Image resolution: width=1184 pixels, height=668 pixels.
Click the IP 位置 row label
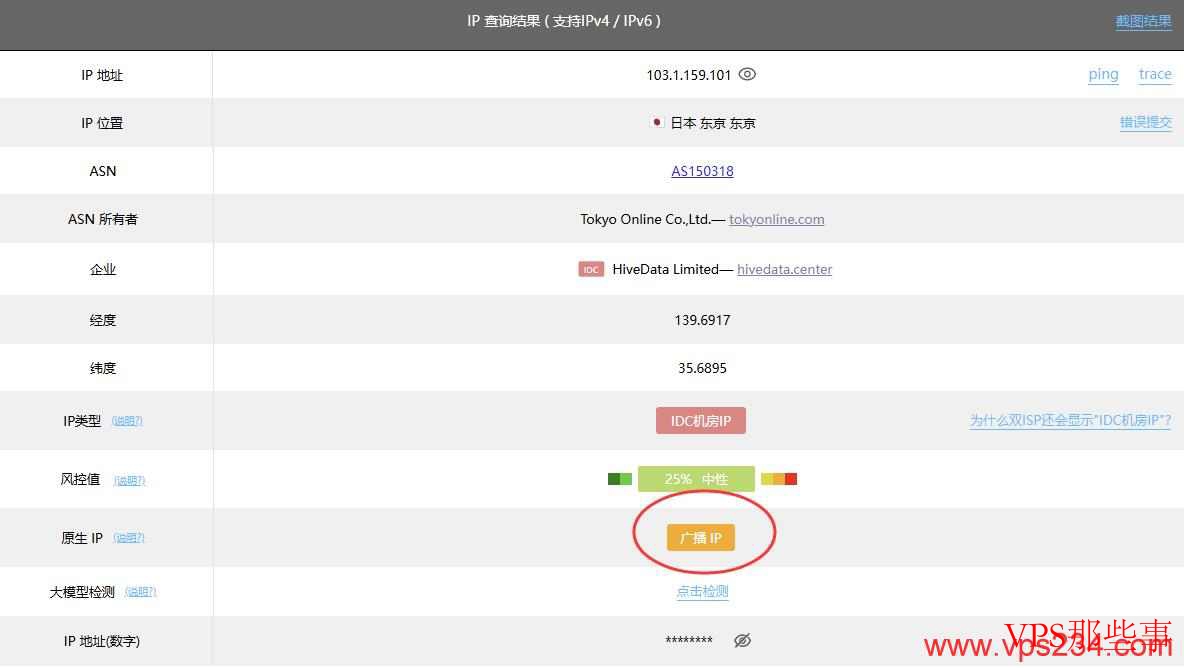tap(102, 123)
